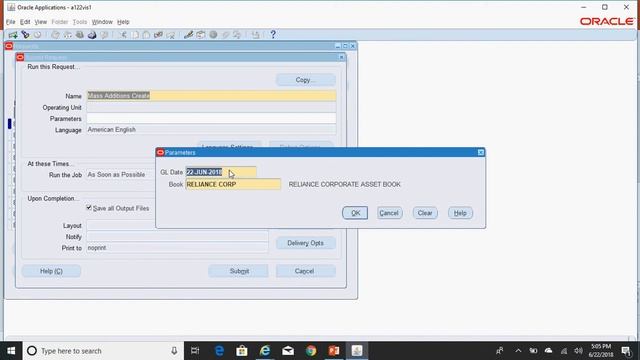Click the Show Navigator toolbar icon

(38, 35)
